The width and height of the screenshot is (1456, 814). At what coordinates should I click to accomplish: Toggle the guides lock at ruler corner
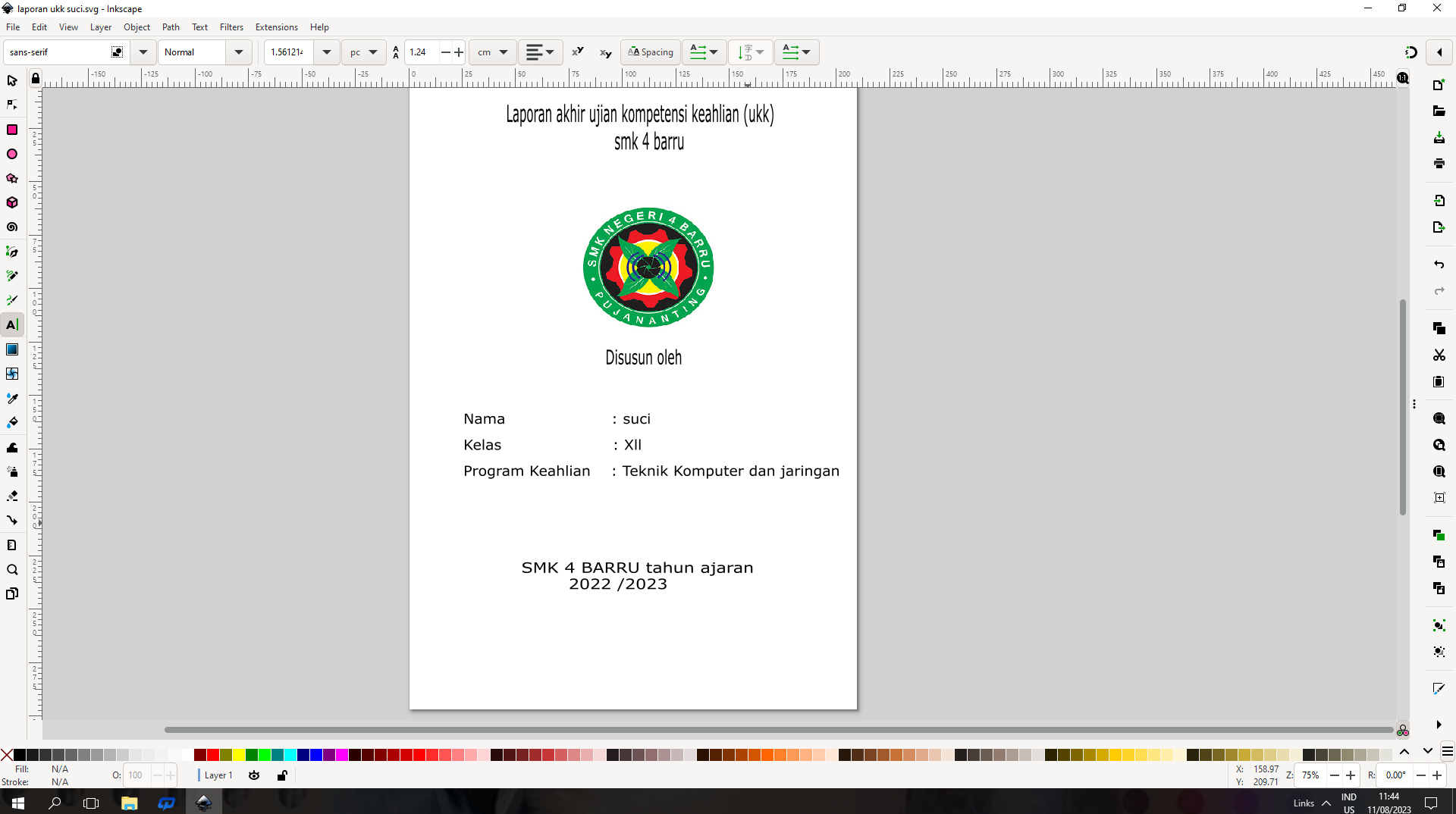click(x=36, y=79)
